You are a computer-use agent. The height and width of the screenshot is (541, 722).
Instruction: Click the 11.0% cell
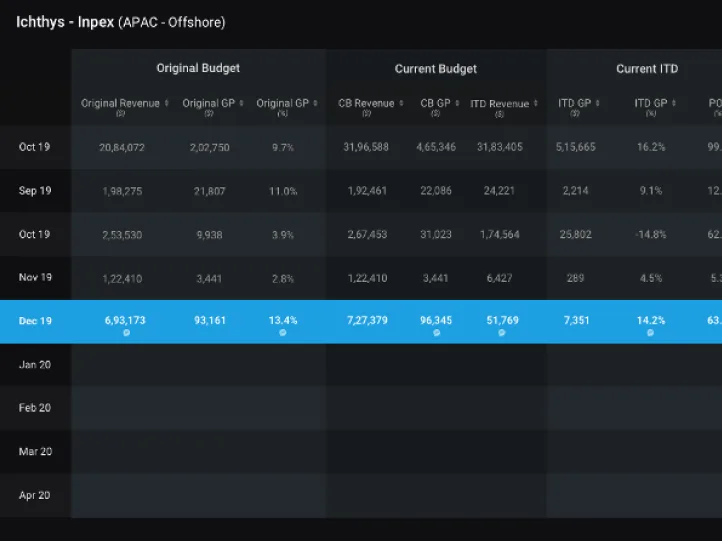click(283, 191)
